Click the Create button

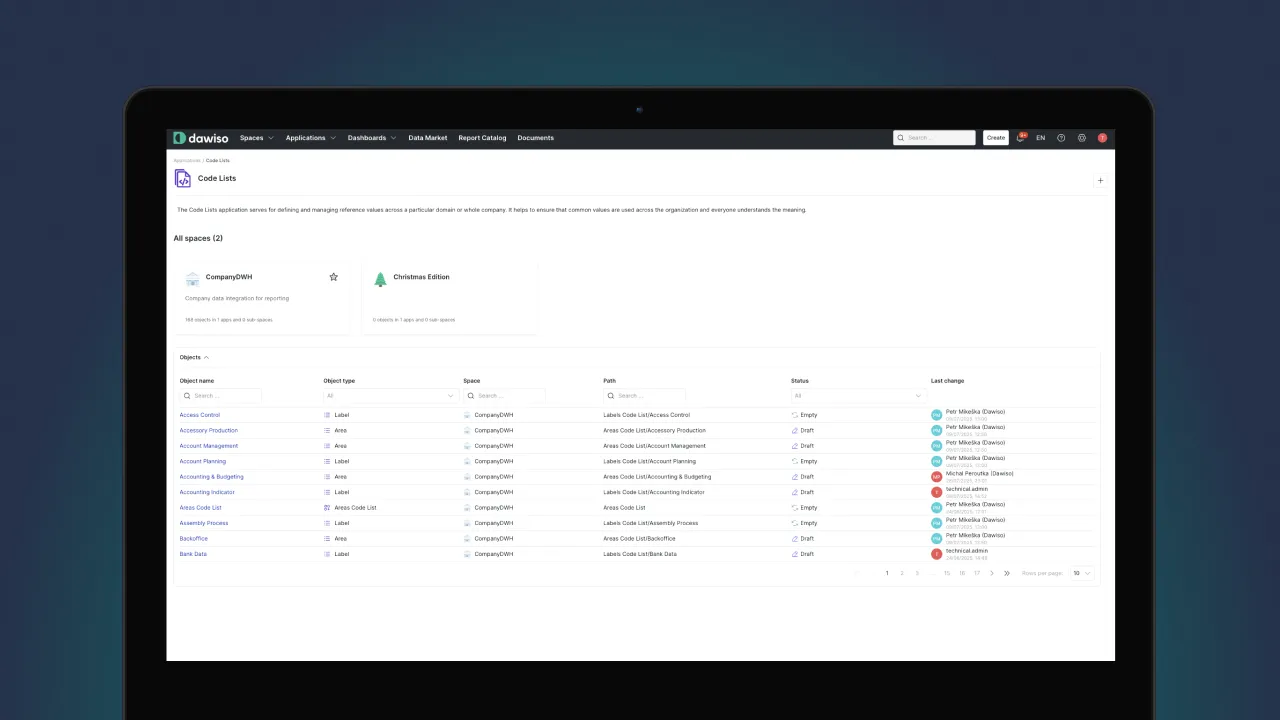coord(996,138)
